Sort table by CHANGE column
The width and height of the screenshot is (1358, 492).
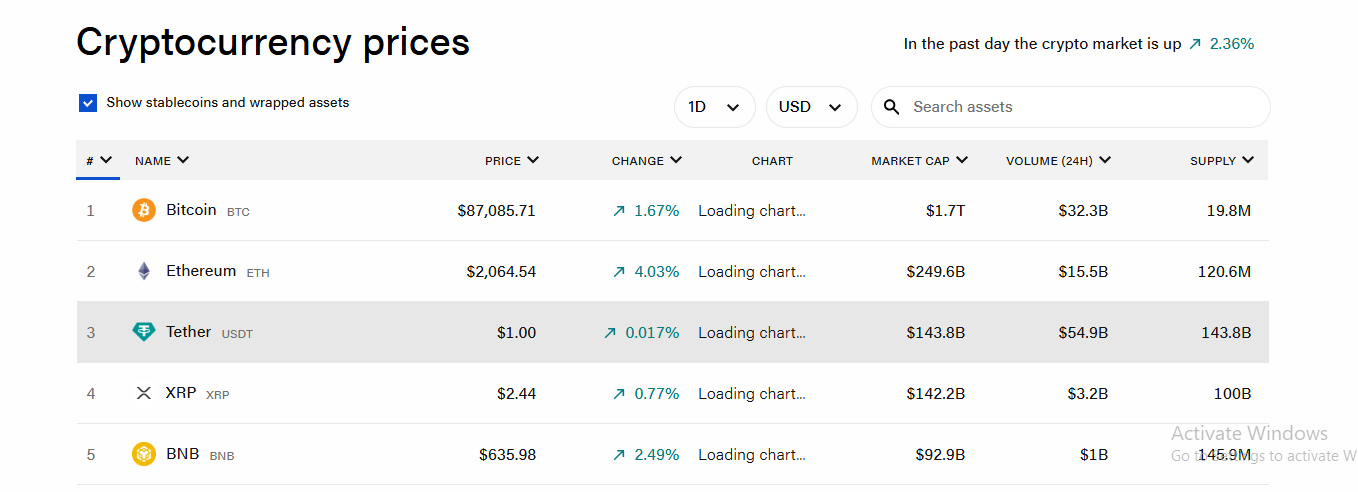(x=647, y=160)
